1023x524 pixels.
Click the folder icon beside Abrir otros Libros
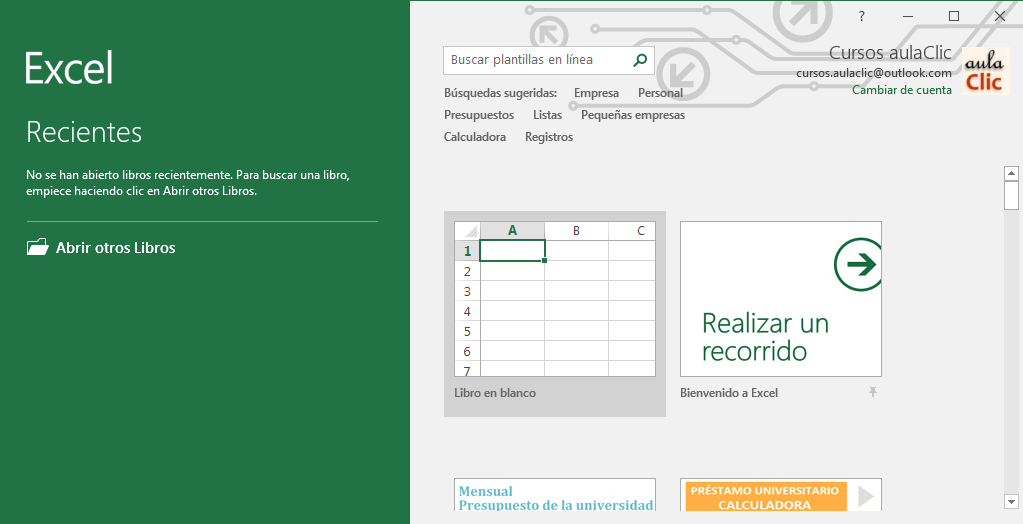[x=37, y=247]
